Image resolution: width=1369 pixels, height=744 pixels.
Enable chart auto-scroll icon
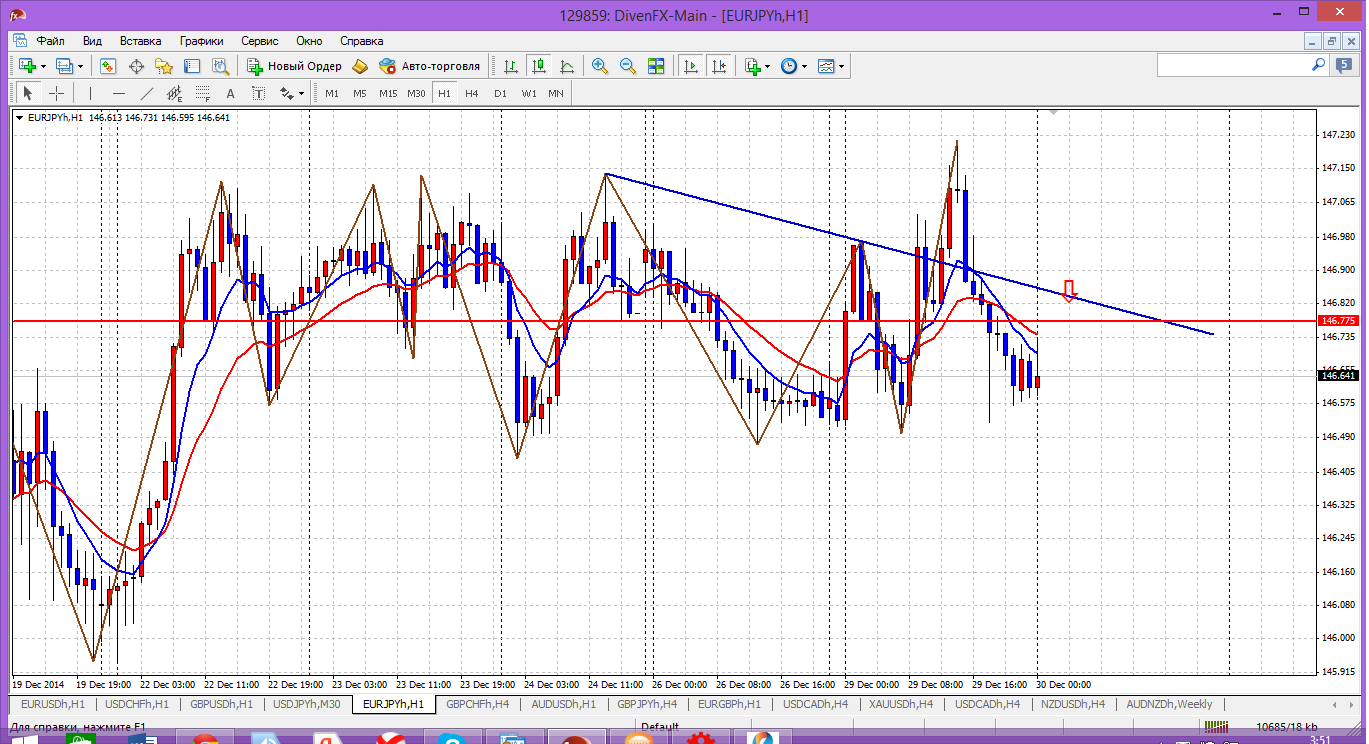coord(690,66)
